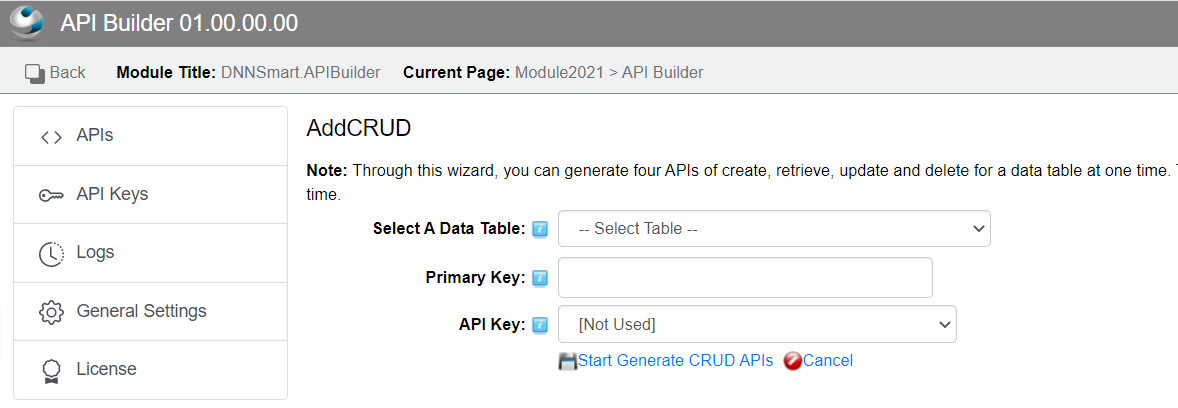Click help icon next to Select A Data Table
This screenshot has width=1178, height=408.
click(540, 229)
